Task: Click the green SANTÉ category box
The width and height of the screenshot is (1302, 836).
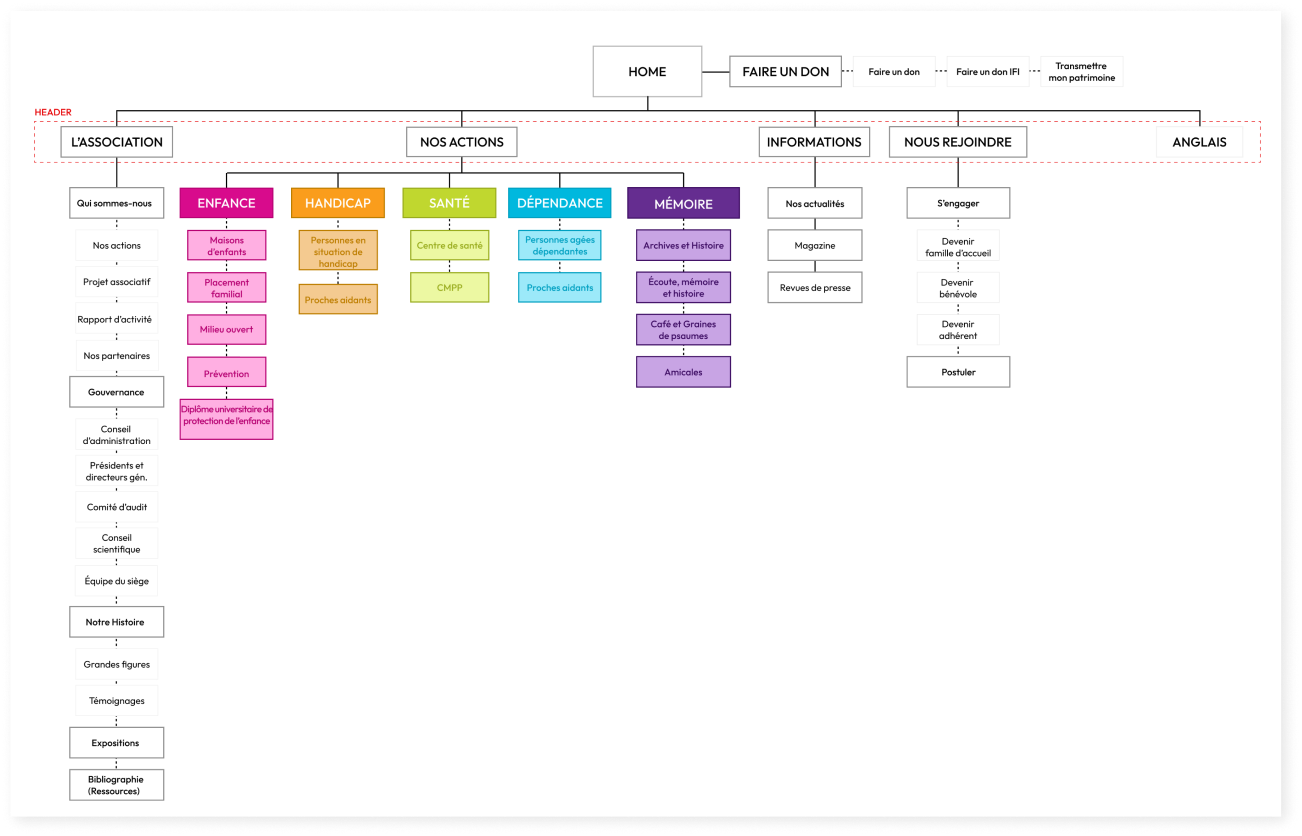Action: [449, 203]
